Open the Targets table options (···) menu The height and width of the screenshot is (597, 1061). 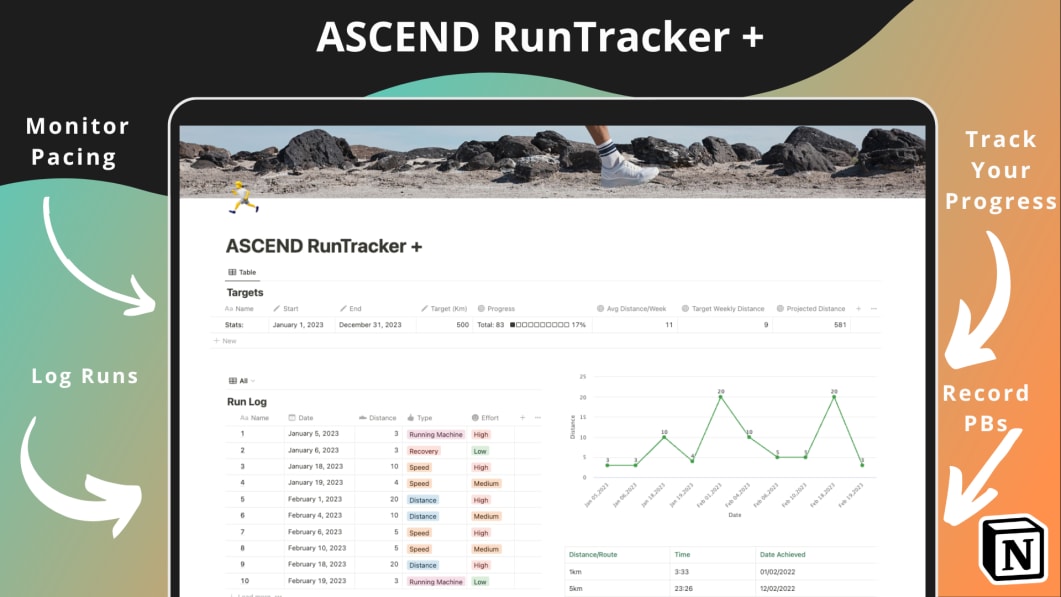point(876,309)
